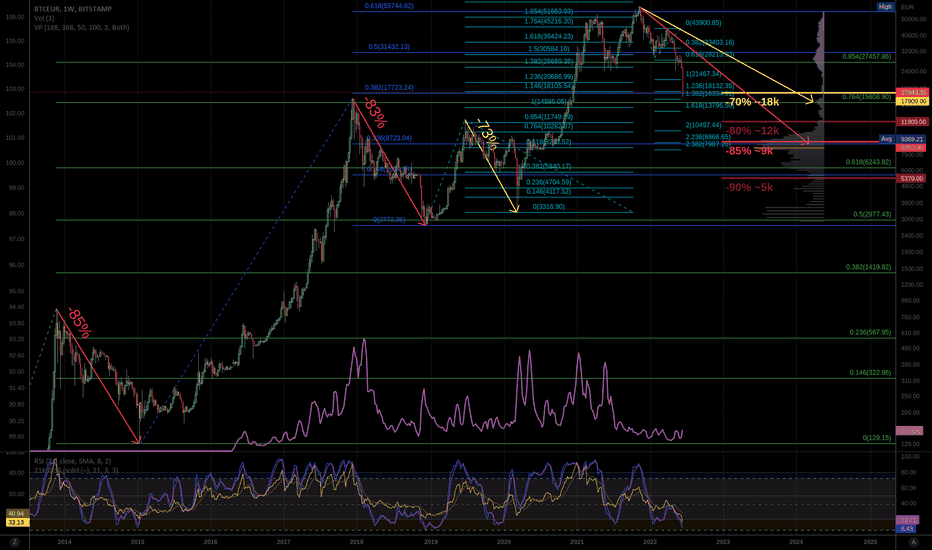Click the RSI (14, close, SMA, 8, 2) legend

point(73,461)
